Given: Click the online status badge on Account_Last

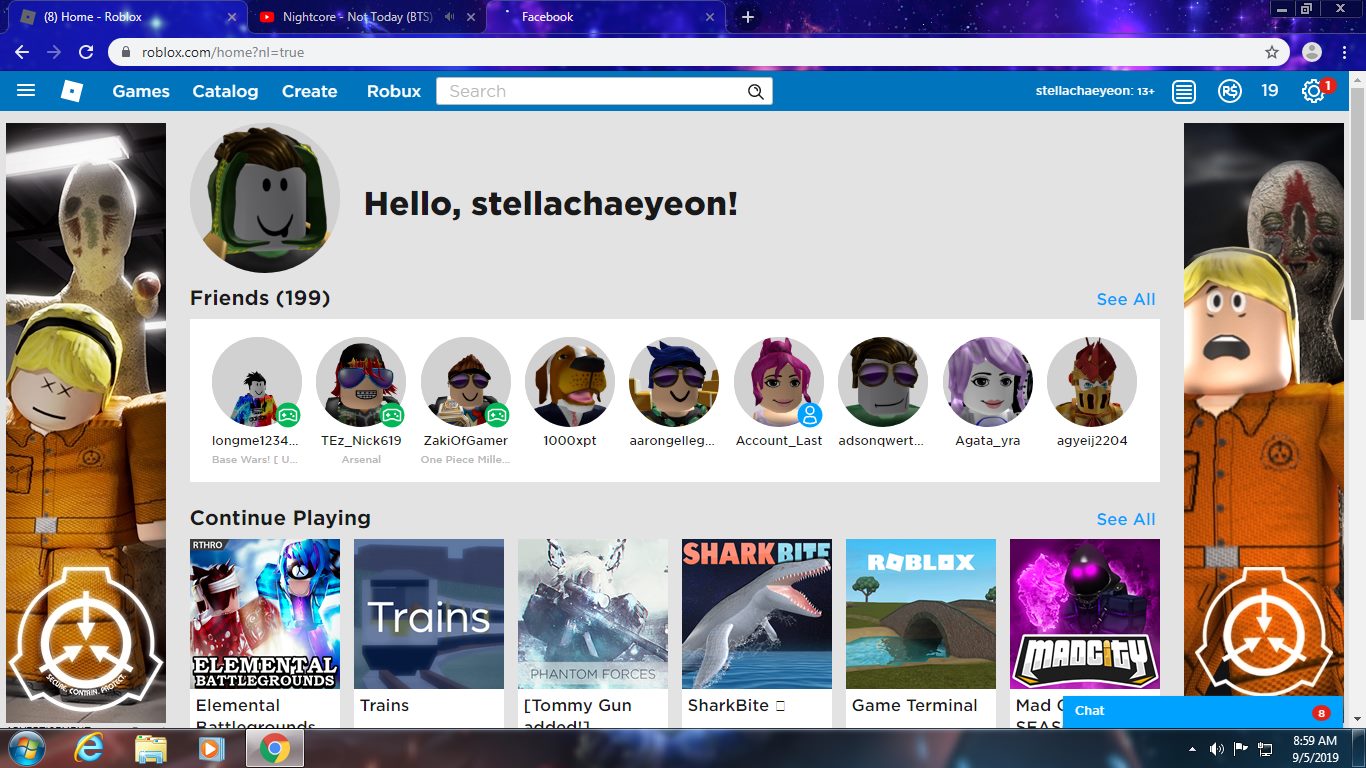Looking at the screenshot, I should (810, 414).
